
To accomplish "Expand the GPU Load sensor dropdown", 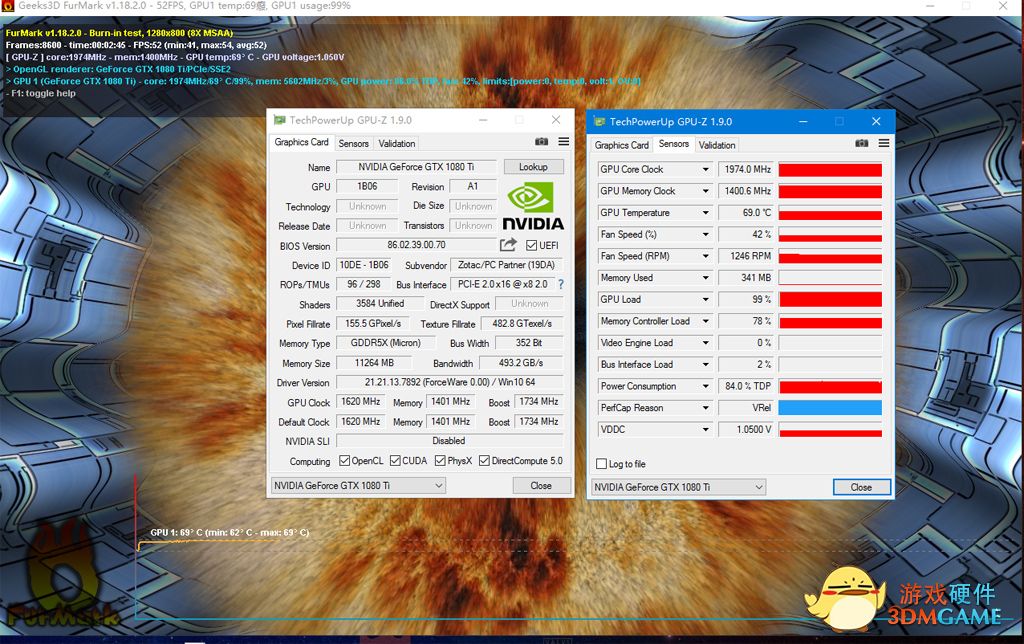I will (705, 299).
